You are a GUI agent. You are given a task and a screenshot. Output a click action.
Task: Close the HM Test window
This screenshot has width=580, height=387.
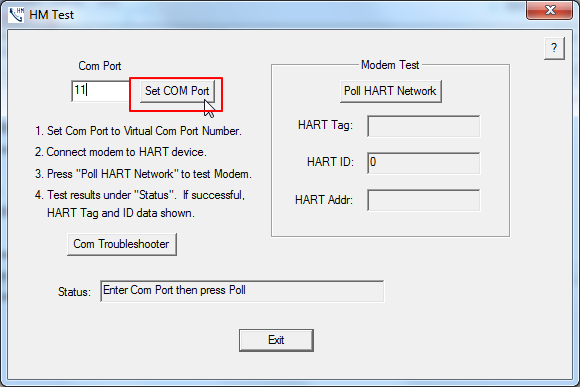click(550, 10)
